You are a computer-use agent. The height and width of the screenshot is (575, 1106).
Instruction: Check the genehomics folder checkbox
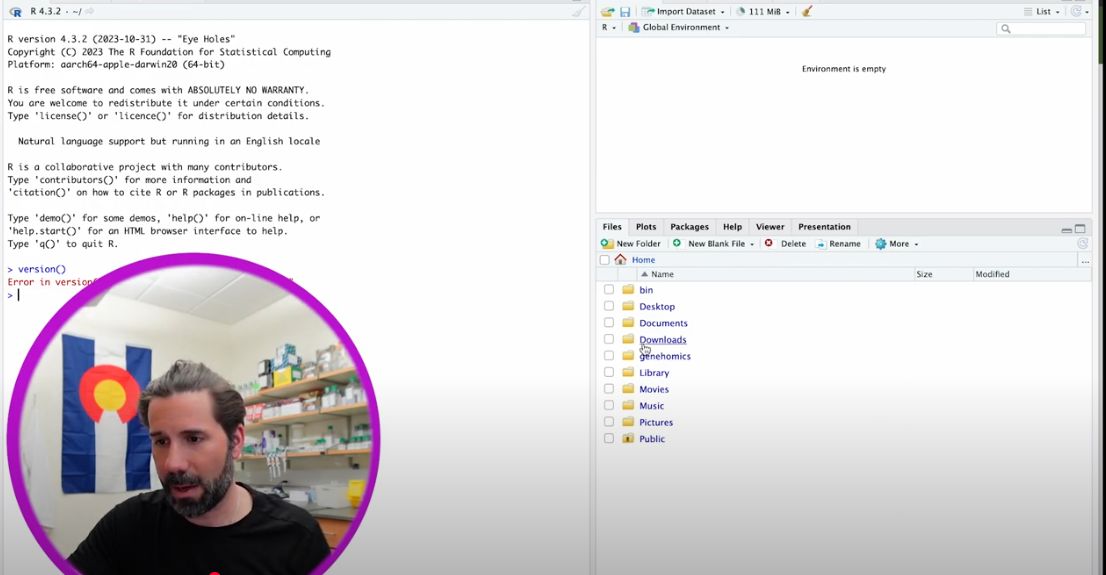coord(609,356)
